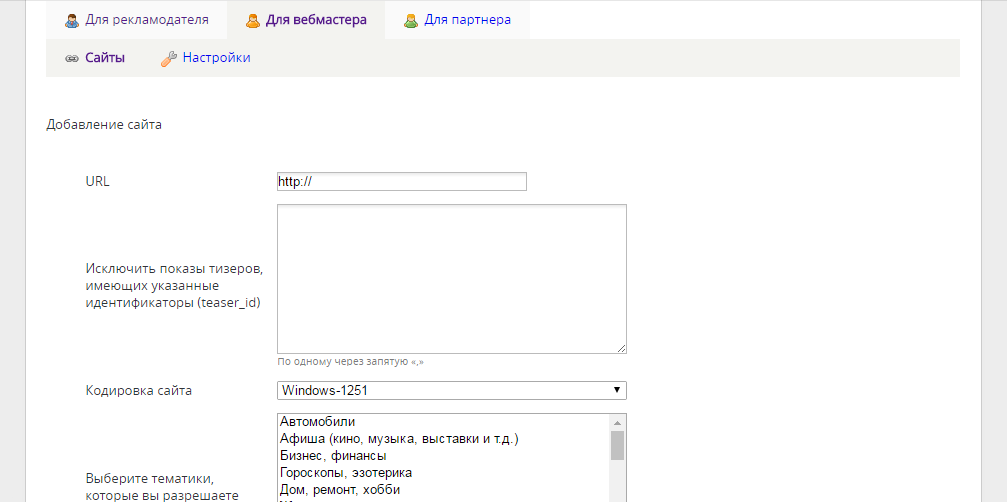Screen dimensions: 1007x502
Task: Select Дом, ремонт, хобби topic
Action: (340, 490)
